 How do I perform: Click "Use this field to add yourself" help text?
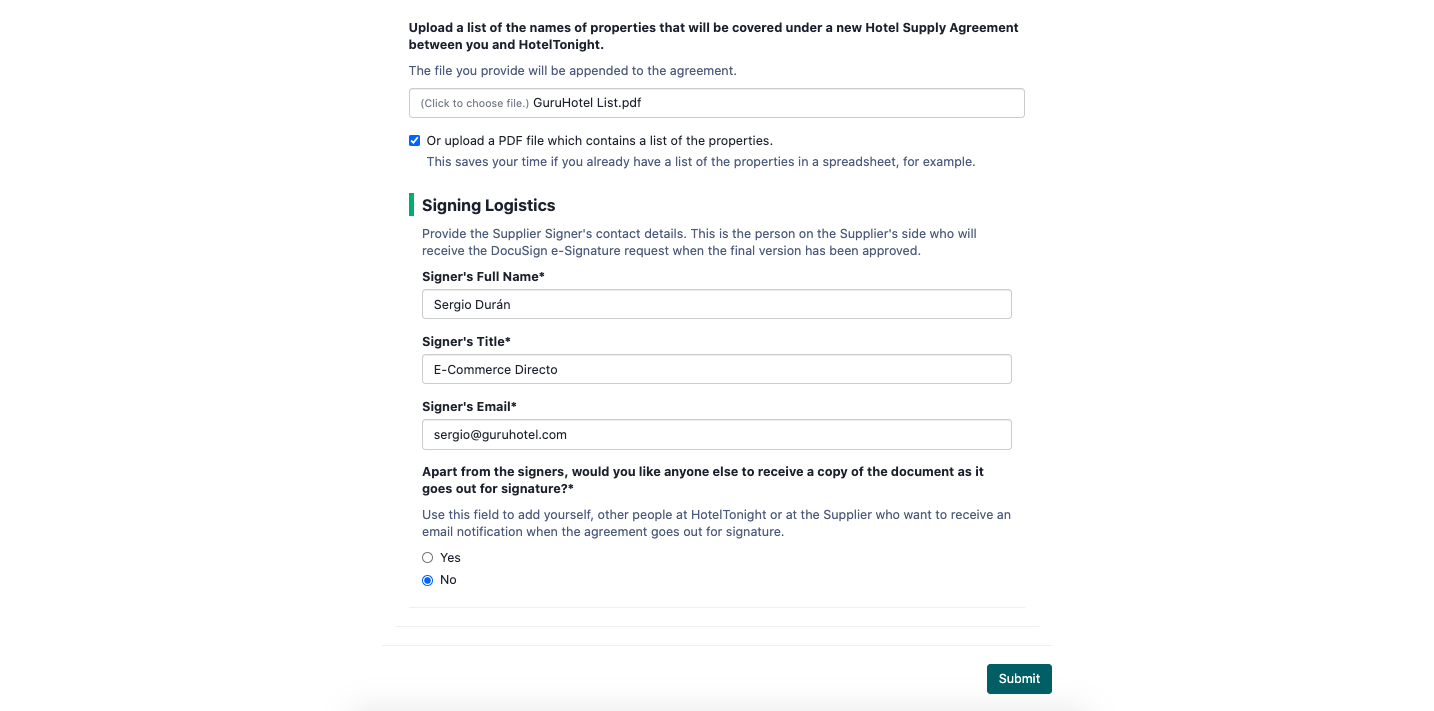pyautogui.click(x=716, y=523)
